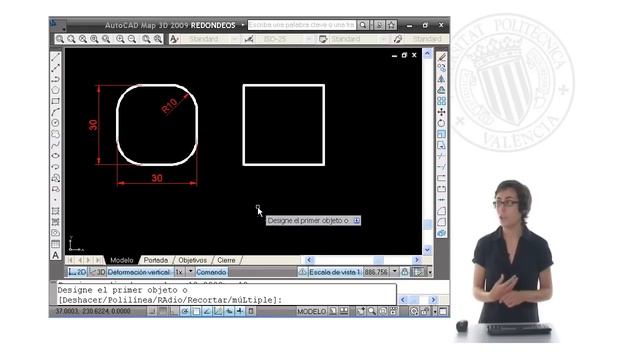
Task: Click the drawing area vertical scrollbar up arrow
Action: click(x=427, y=53)
